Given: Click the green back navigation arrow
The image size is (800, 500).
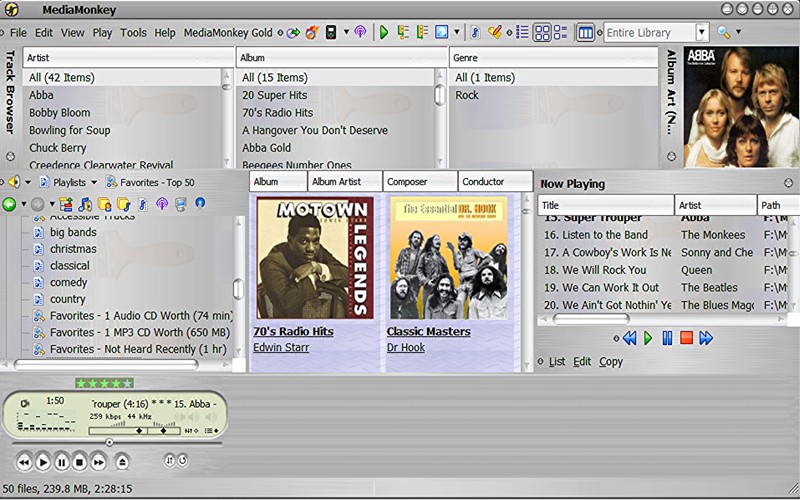Looking at the screenshot, I should 10,204.
